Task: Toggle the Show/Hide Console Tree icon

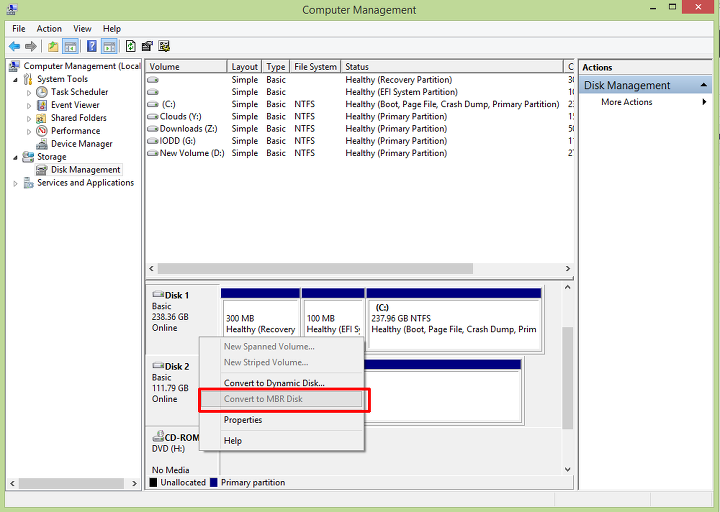Action: tap(70, 46)
